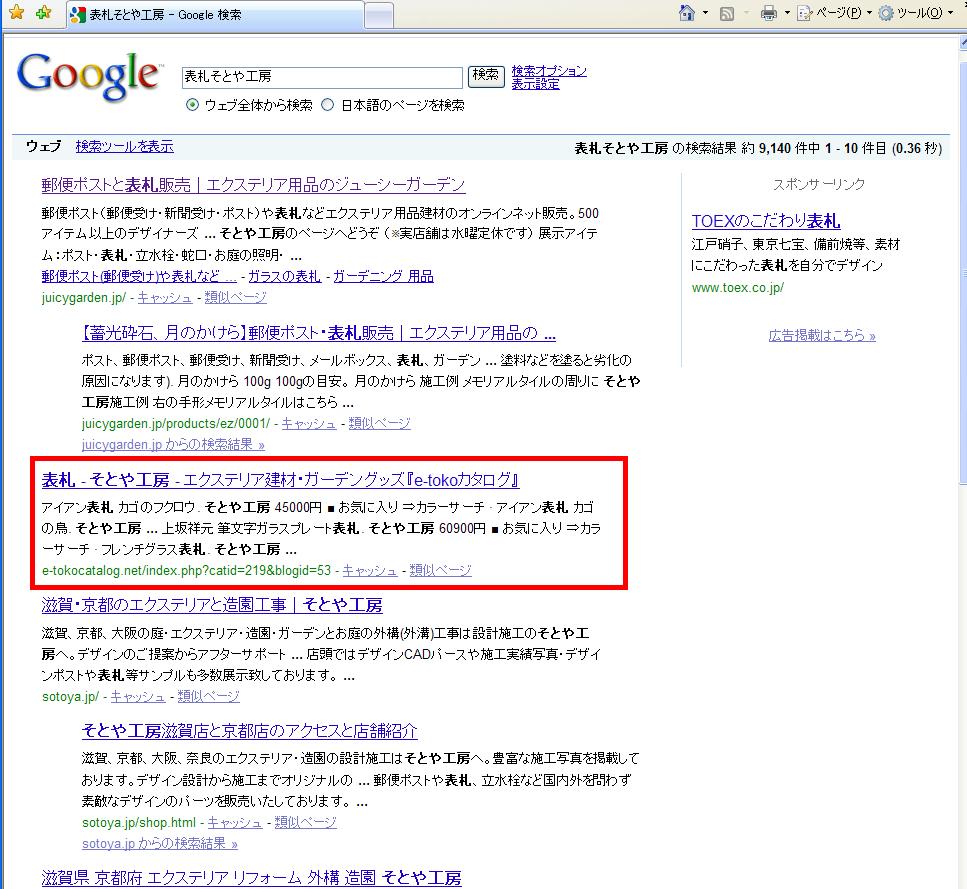The width and height of the screenshot is (967, 889).
Task: Click the Add to Favorites icon
Action: [43, 14]
